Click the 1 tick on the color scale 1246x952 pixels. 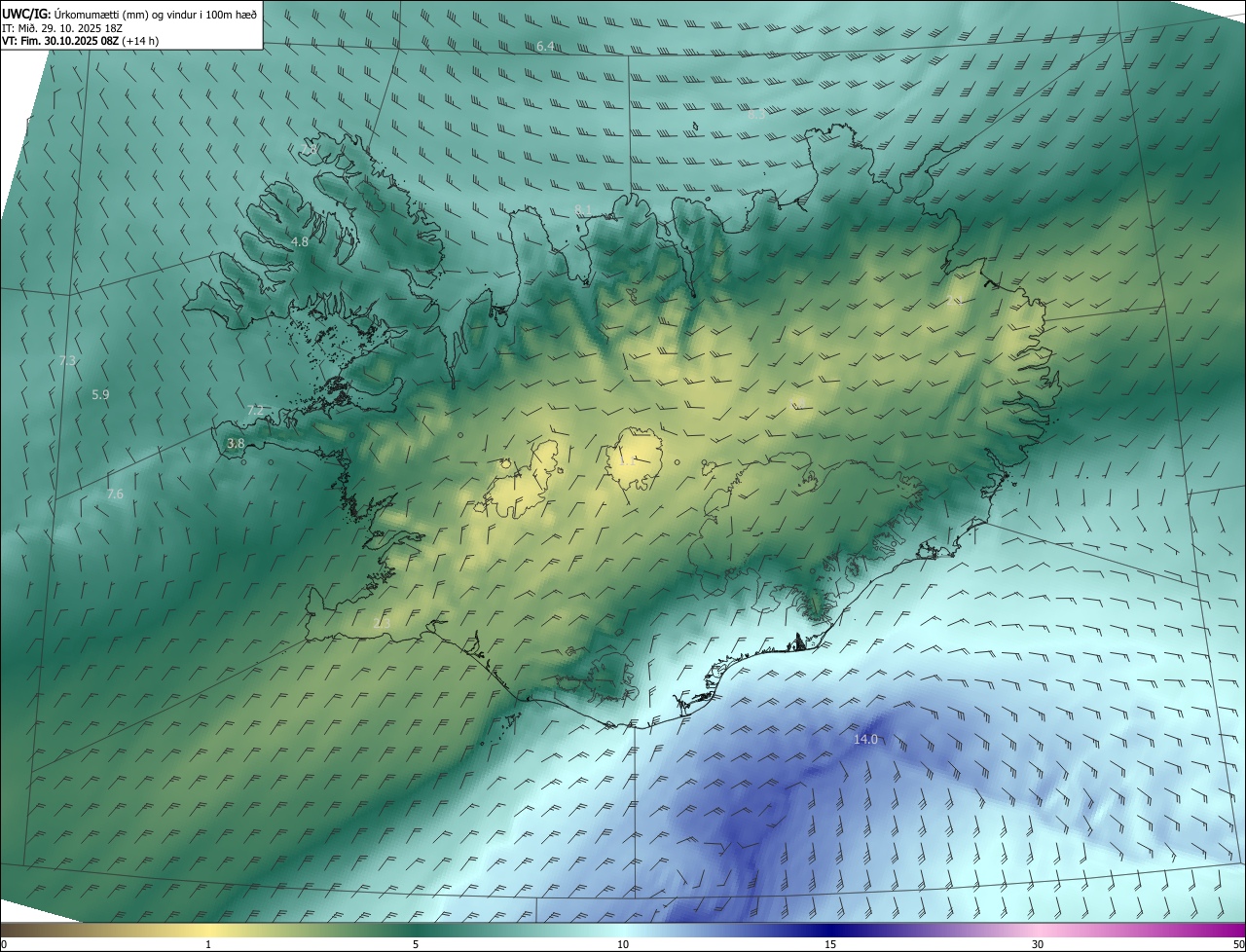click(x=208, y=944)
